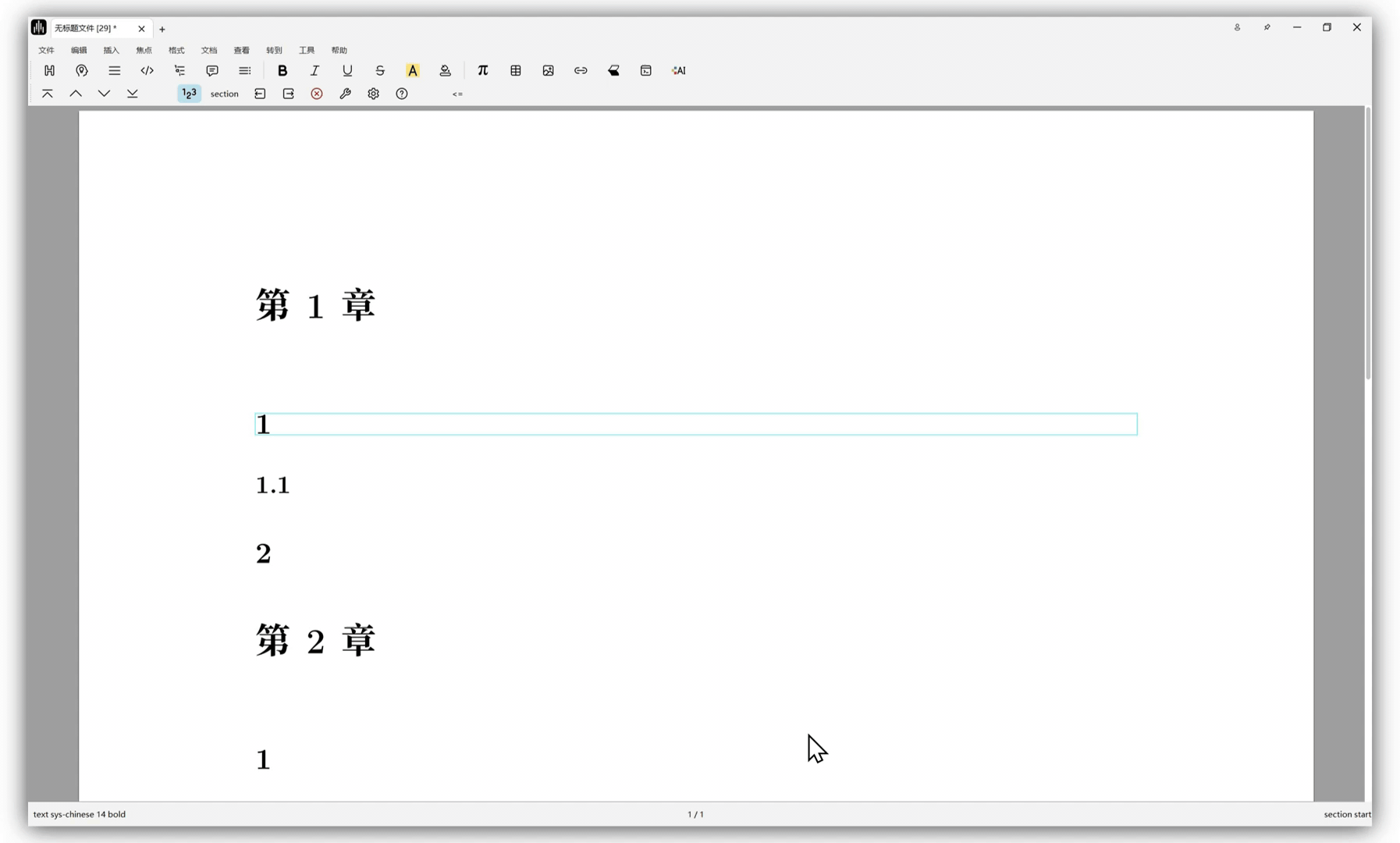Select the yellow highlight color A
The image size is (1400, 843).
(x=412, y=70)
